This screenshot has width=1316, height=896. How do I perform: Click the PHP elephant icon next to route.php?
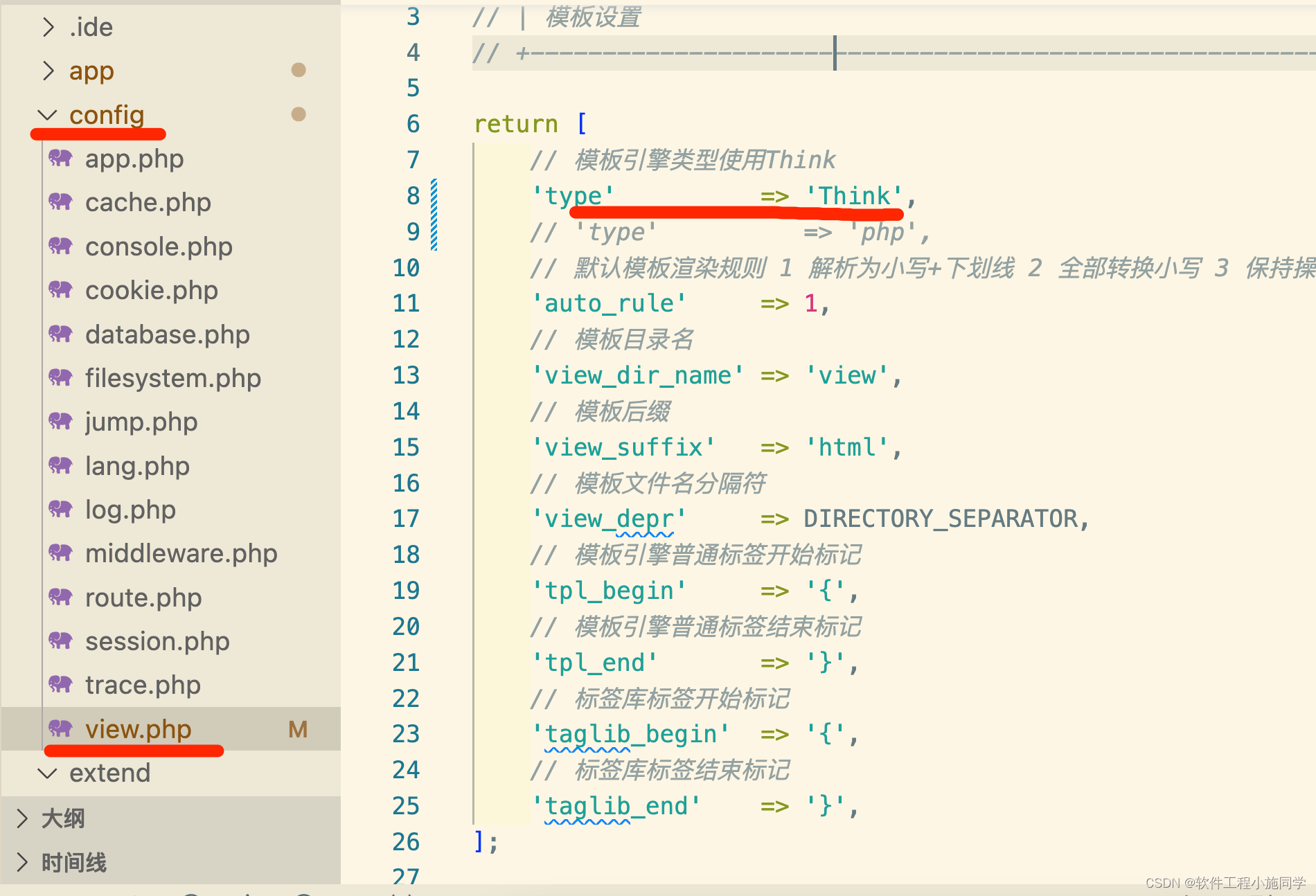[60, 597]
